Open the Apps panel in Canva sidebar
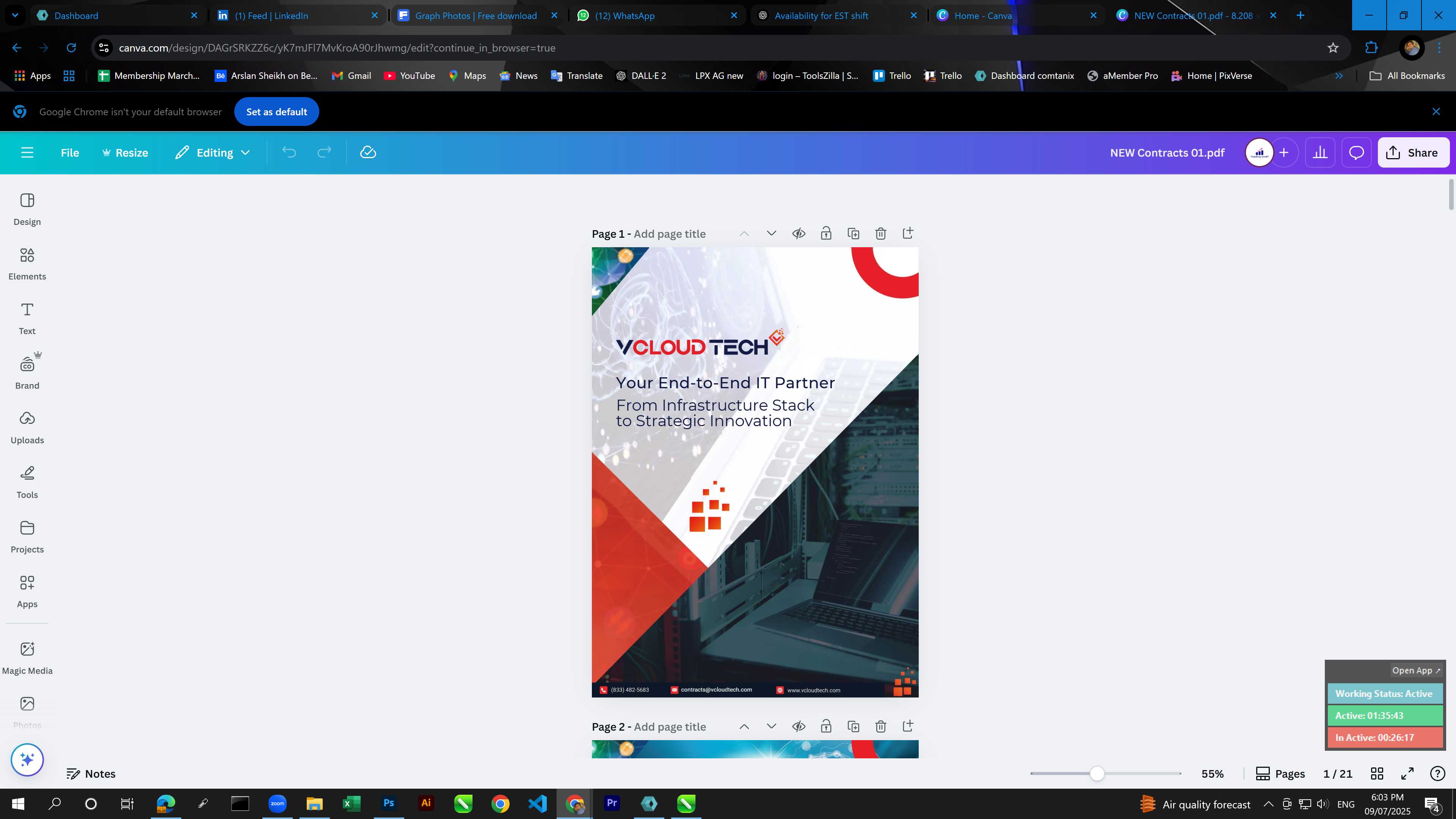Viewport: 1456px width, 819px height. (27, 592)
